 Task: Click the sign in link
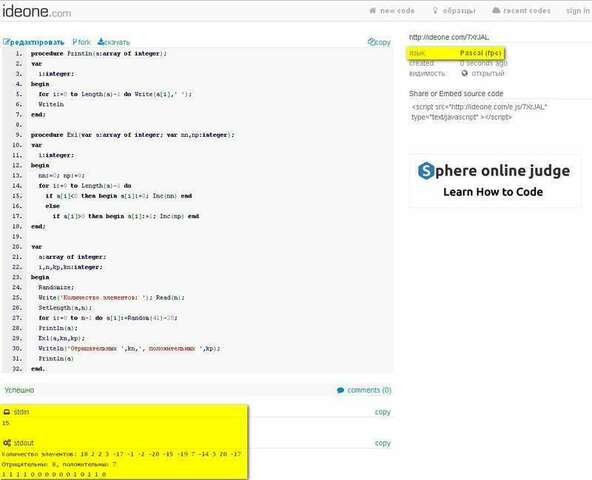click(x=578, y=11)
